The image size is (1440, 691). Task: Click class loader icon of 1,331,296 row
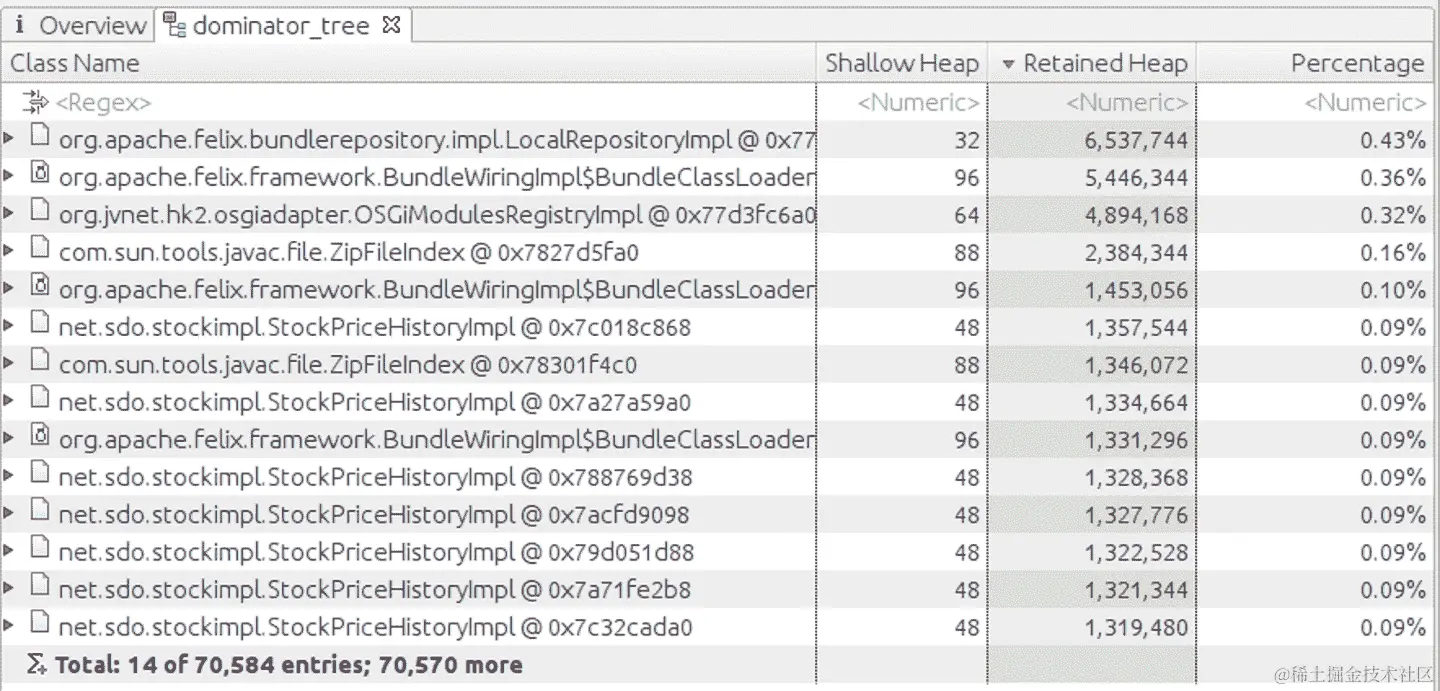[x=40, y=436]
